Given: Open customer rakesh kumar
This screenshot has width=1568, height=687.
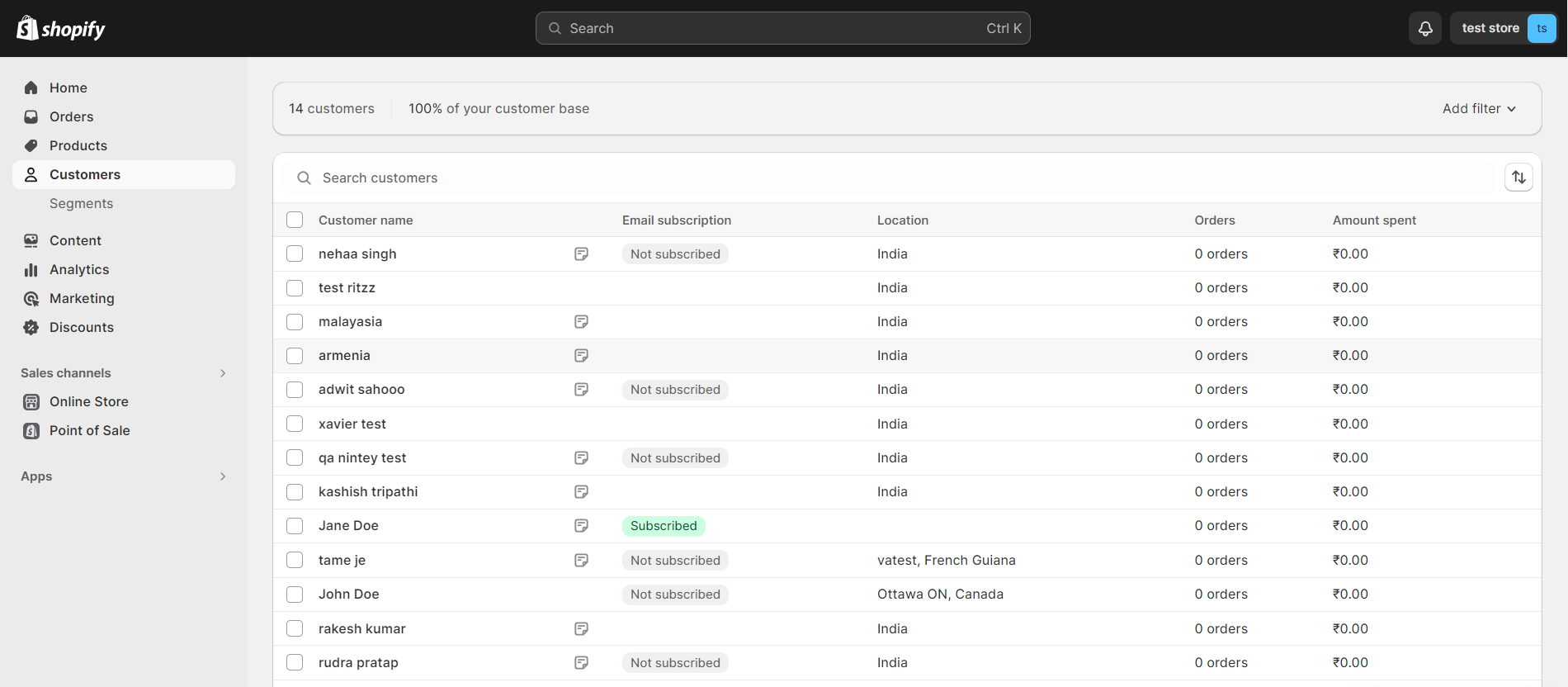Looking at the screenshot, I should click(362, 628).
